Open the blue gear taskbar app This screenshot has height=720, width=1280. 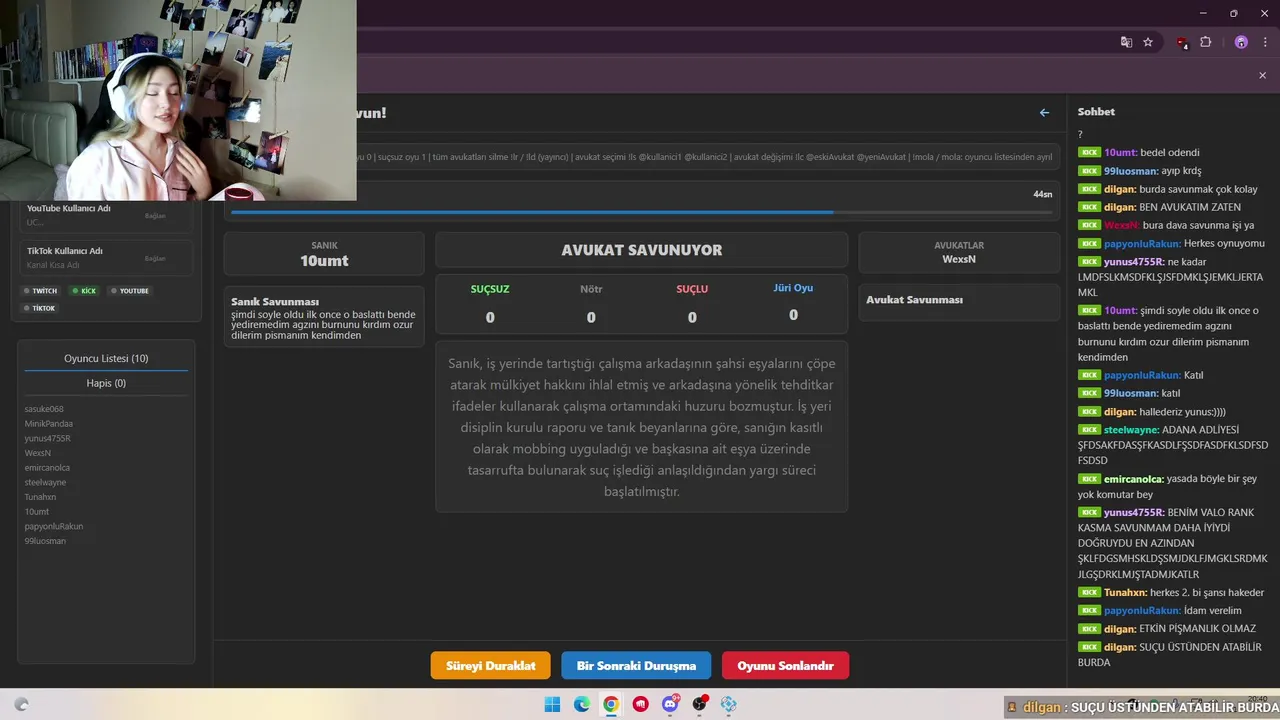(729, 704)
